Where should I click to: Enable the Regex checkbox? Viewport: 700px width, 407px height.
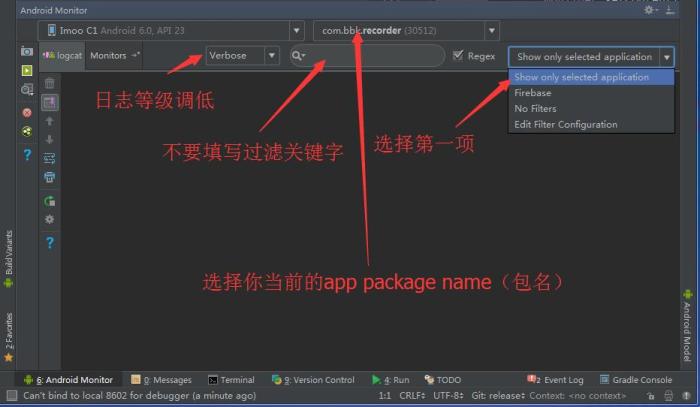pyautogui.click(x=458, y=55)
